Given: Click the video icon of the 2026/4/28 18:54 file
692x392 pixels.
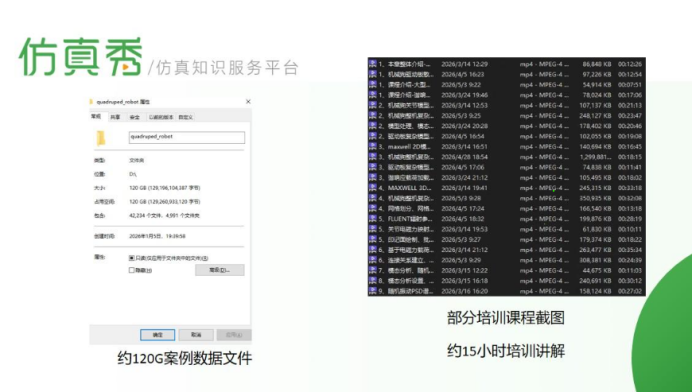Looking at the screenshot, I should pos(373,157).
